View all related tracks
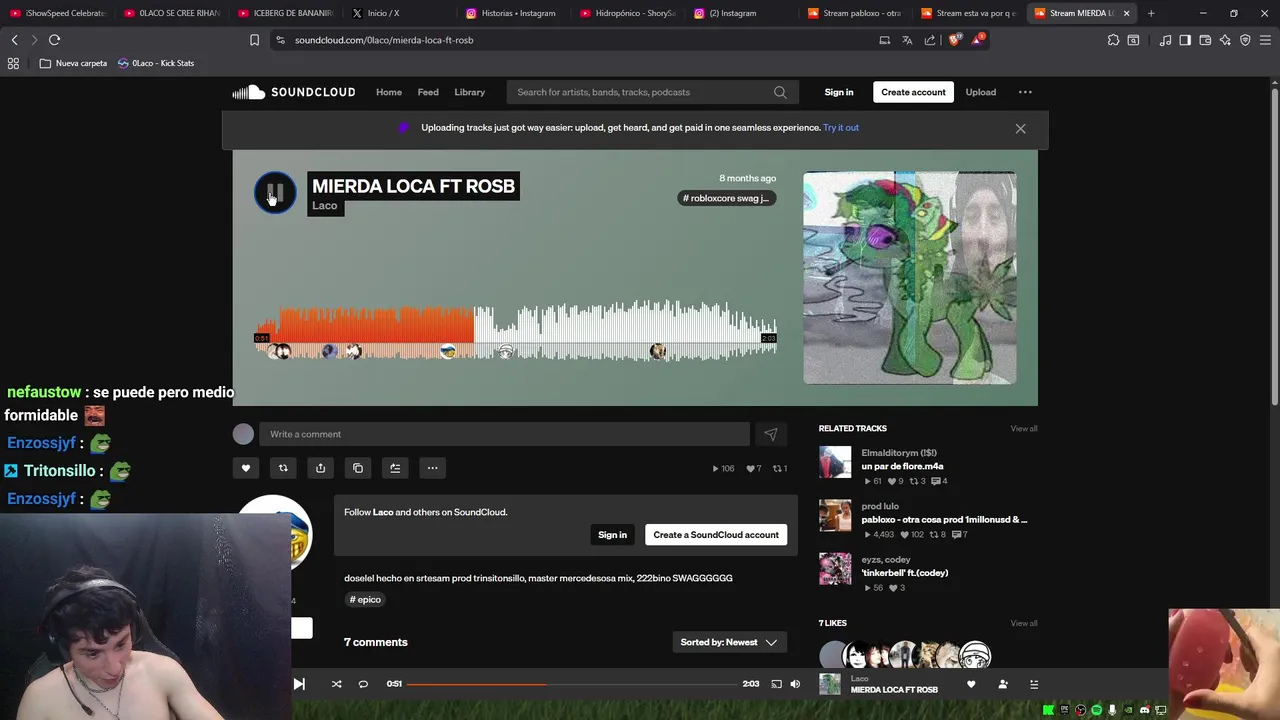This screenshot has width=1280, height=720. click(1023, 429)
